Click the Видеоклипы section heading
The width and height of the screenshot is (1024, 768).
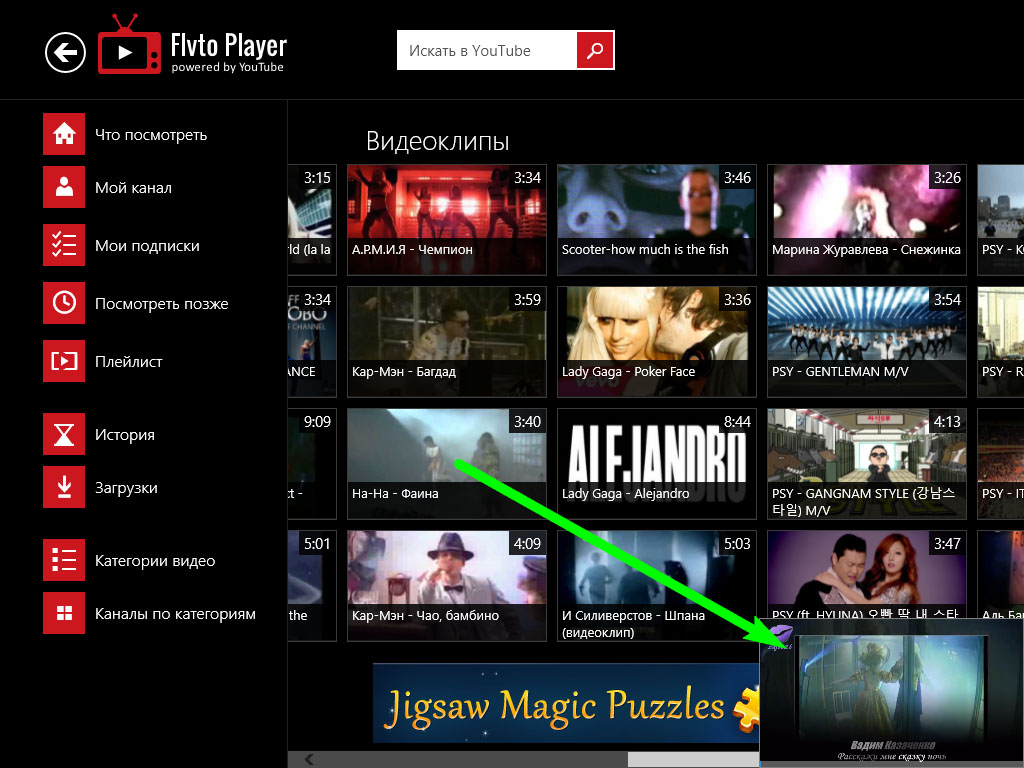point(438,141)
